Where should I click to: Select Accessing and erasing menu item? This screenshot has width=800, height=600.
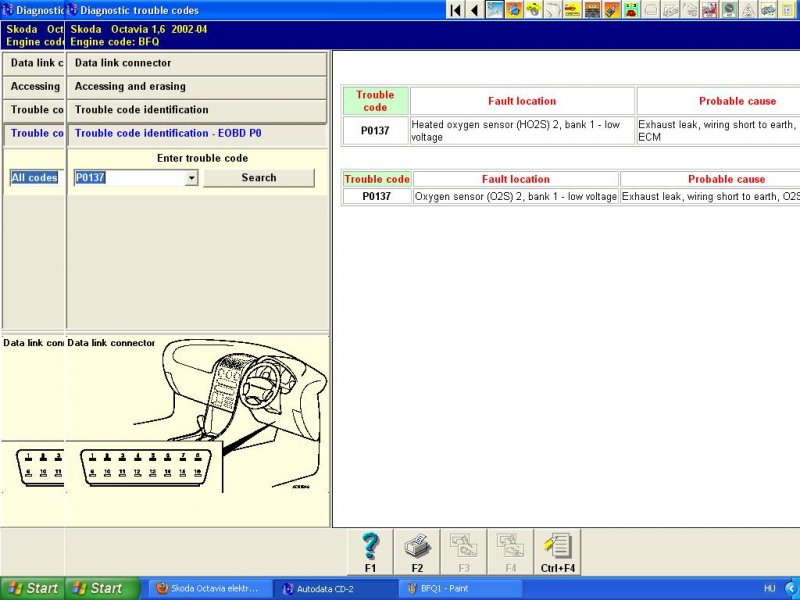coord(196,87)
